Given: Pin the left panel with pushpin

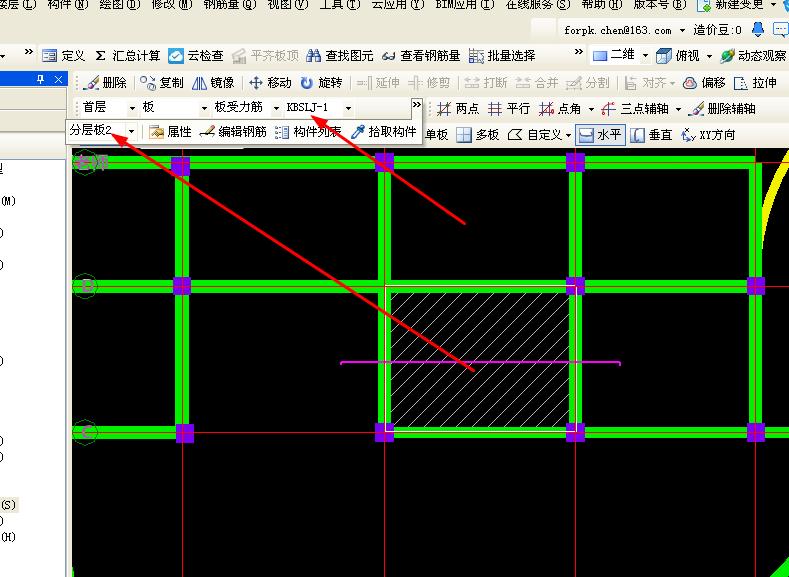Looking at the screenshot, I should [x=41, y=79].
